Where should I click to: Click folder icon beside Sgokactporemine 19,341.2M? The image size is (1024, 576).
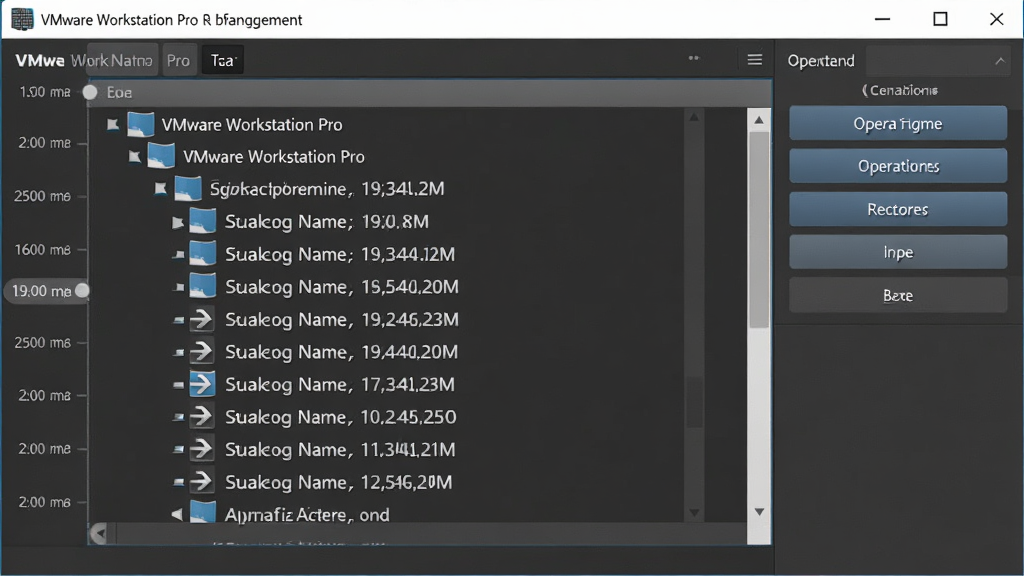click(188, 189)
